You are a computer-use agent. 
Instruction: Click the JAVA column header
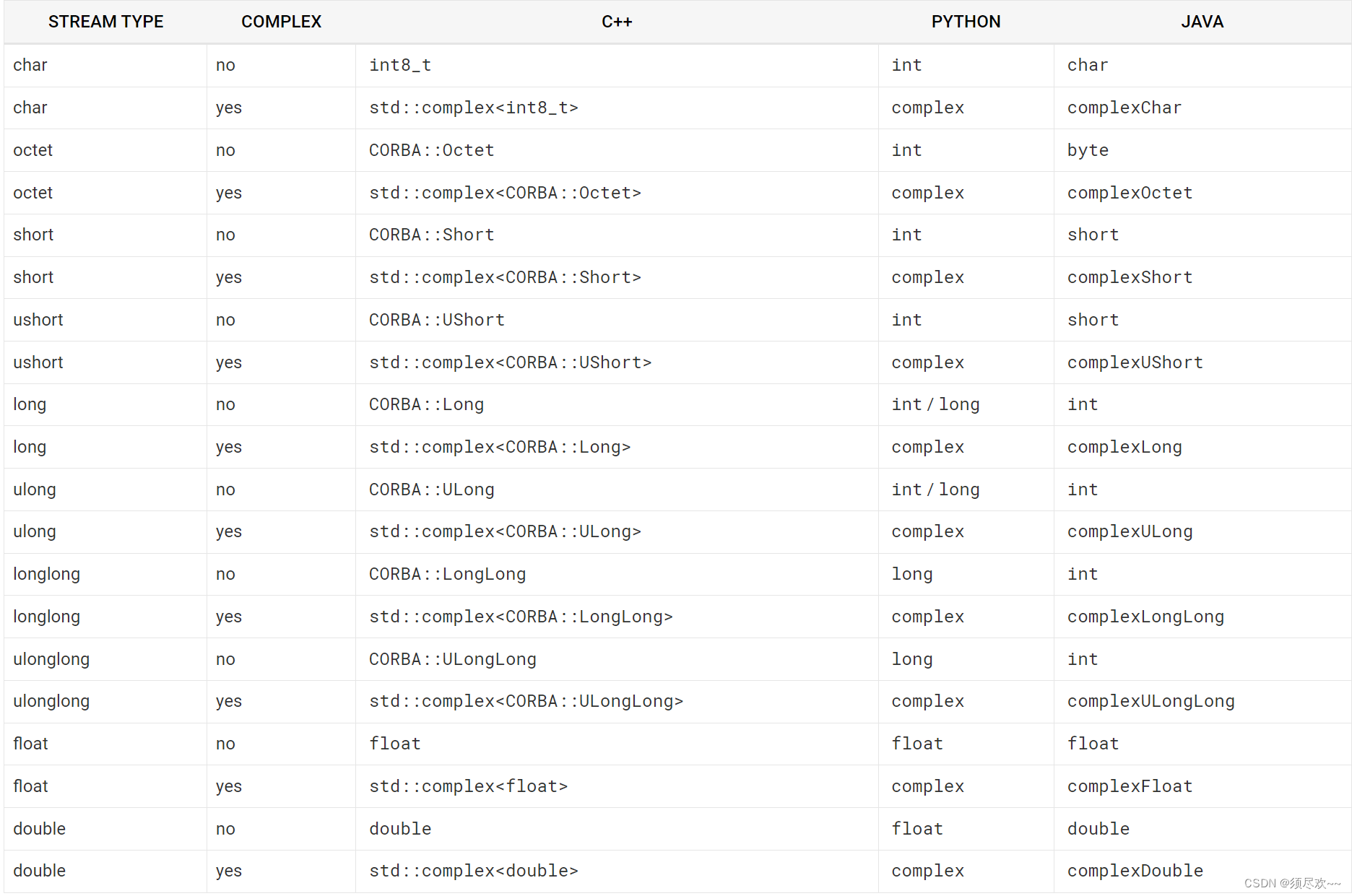click(1202, 22)
